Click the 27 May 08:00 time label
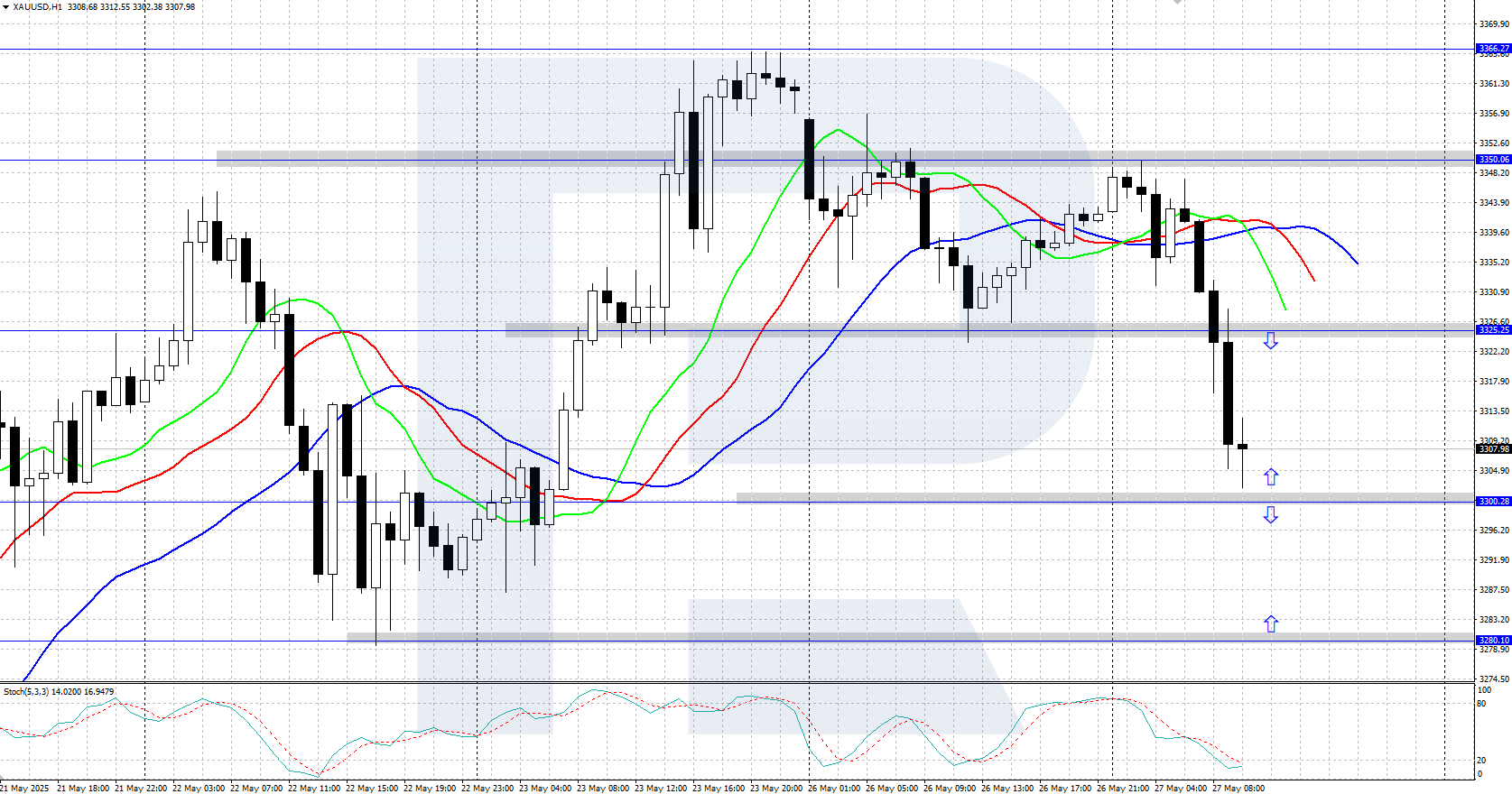 tap(1238, 789)
